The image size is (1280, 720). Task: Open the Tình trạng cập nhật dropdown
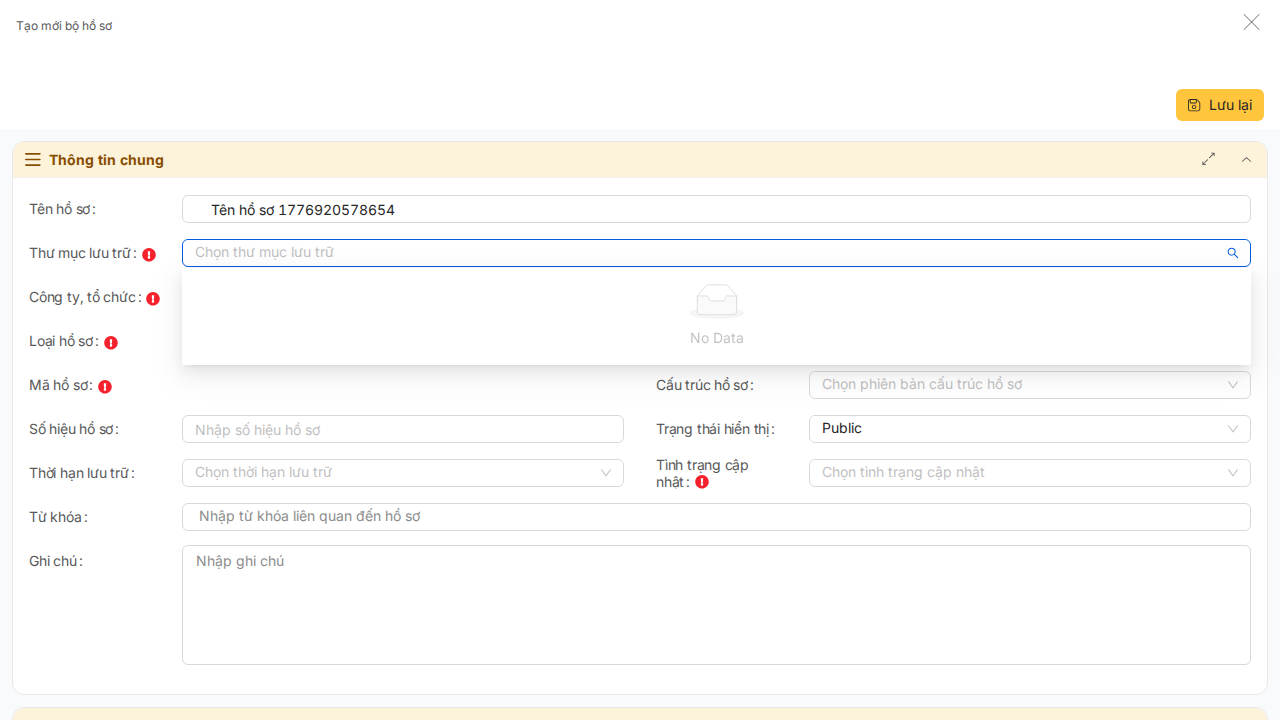1029,473
